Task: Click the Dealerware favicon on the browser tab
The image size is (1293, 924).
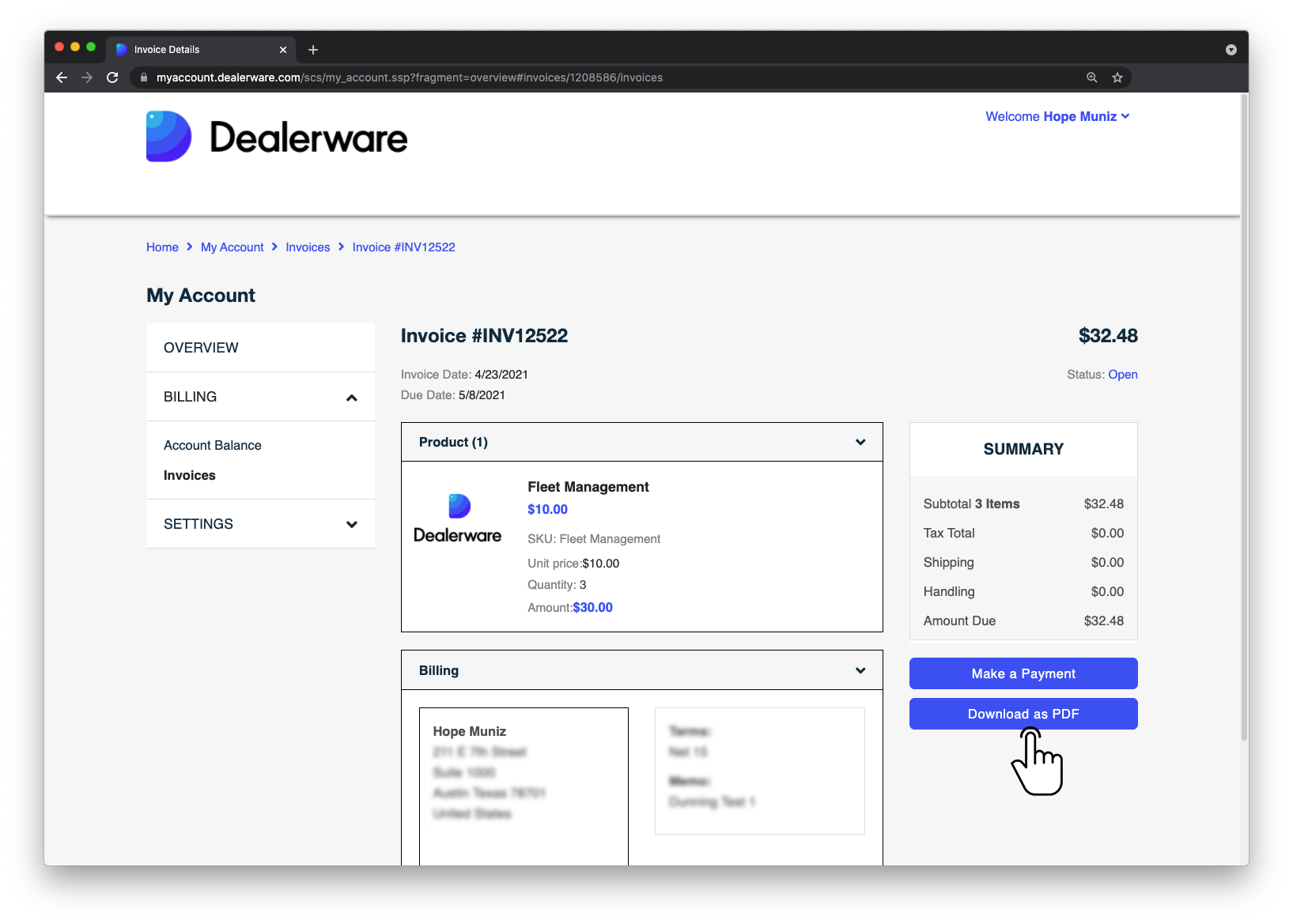Action: point(122,49)
